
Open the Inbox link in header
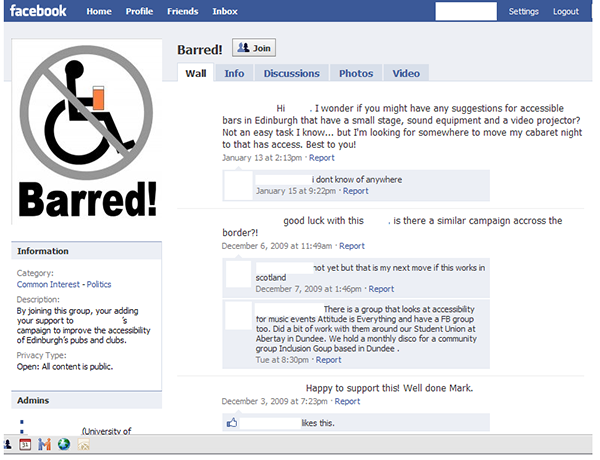coord(225,11)
